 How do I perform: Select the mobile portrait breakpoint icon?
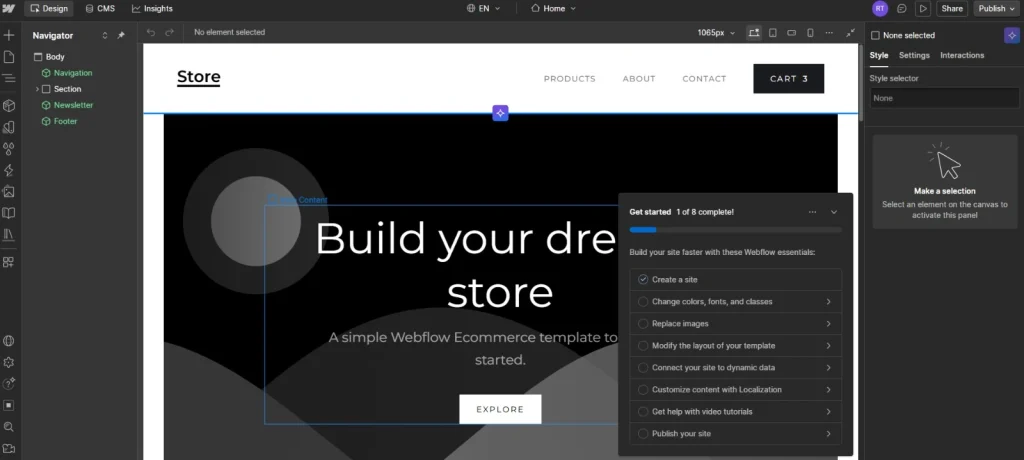(810, 33)
